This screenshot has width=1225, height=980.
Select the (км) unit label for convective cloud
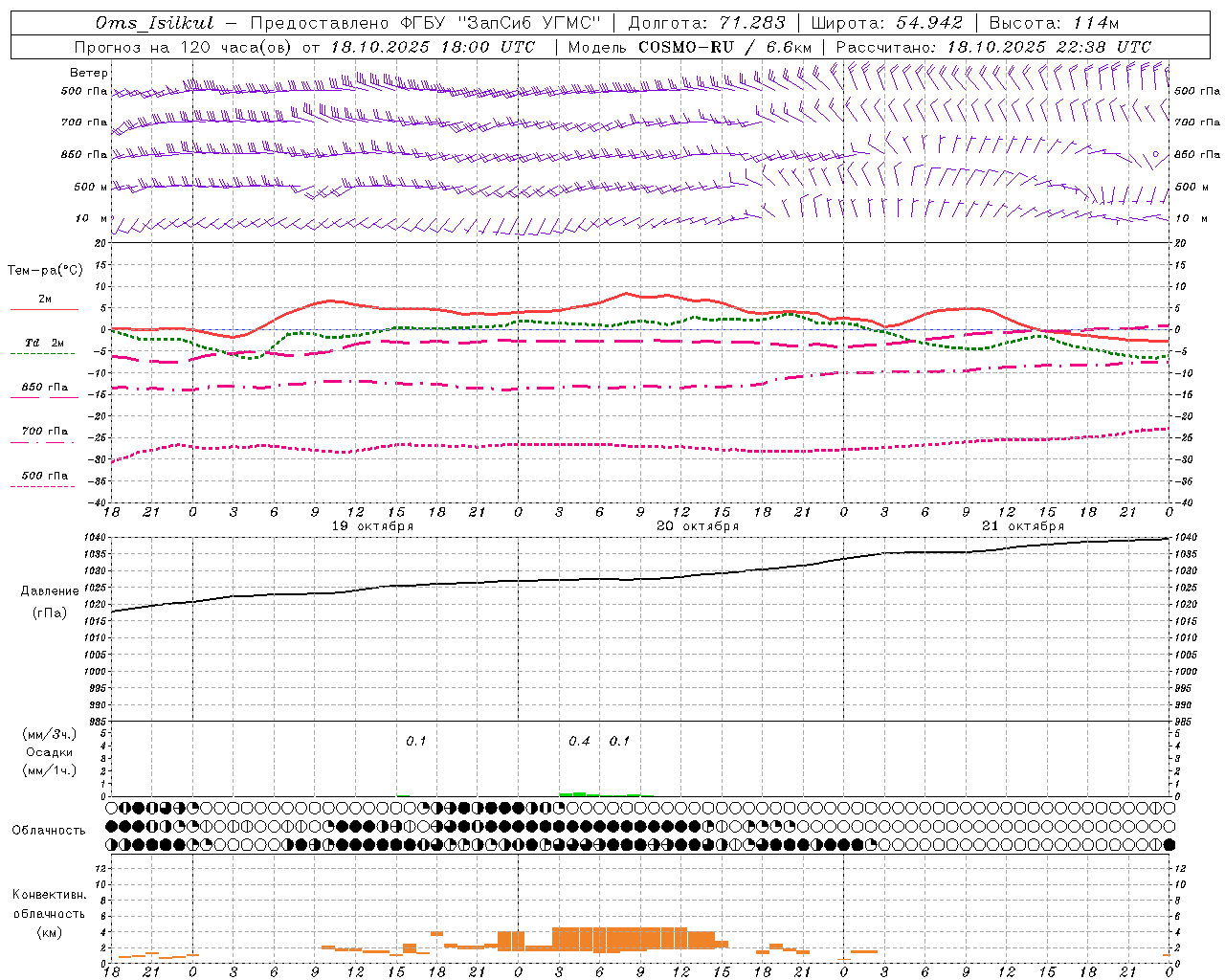pyautogui.click(x=49, y=933)
